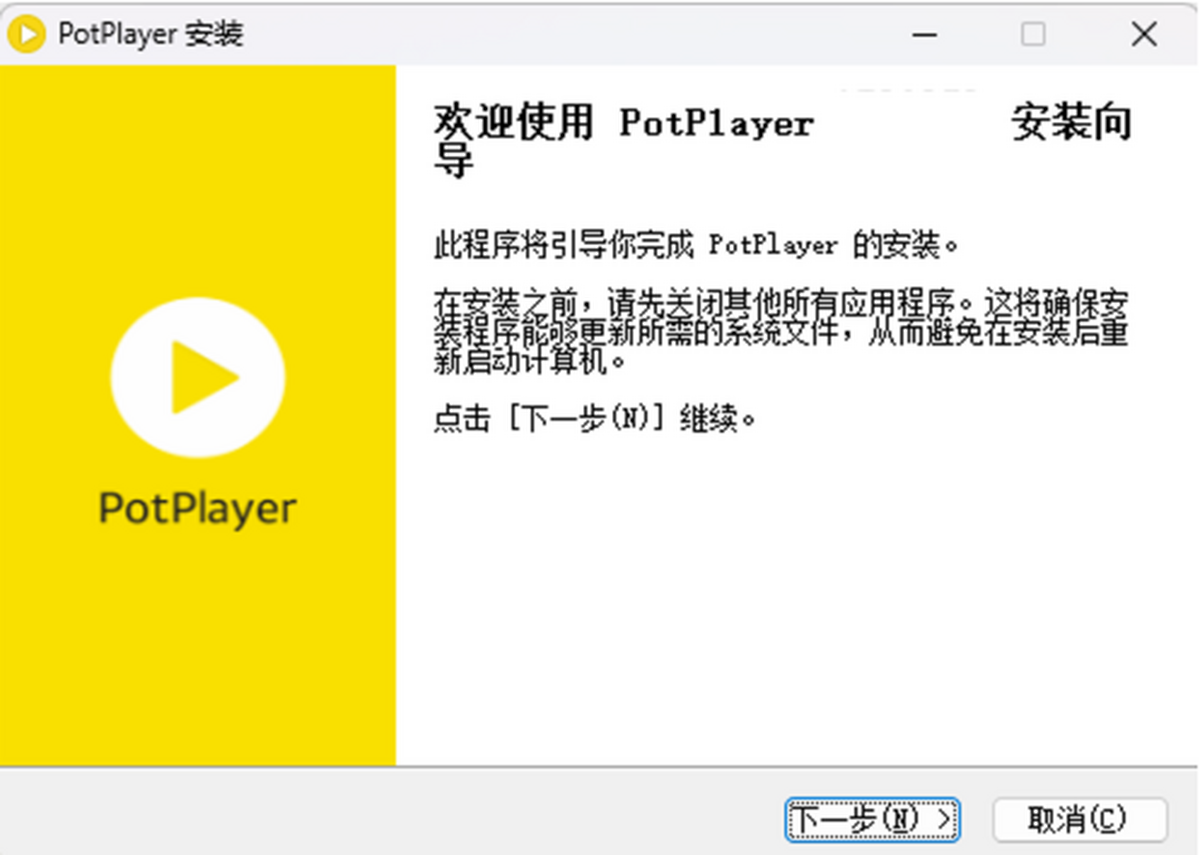Click the text 点击 [下一步(N)] 继续
The width and height of the screenshot is (1200, 855).
[x=595, y=419]
